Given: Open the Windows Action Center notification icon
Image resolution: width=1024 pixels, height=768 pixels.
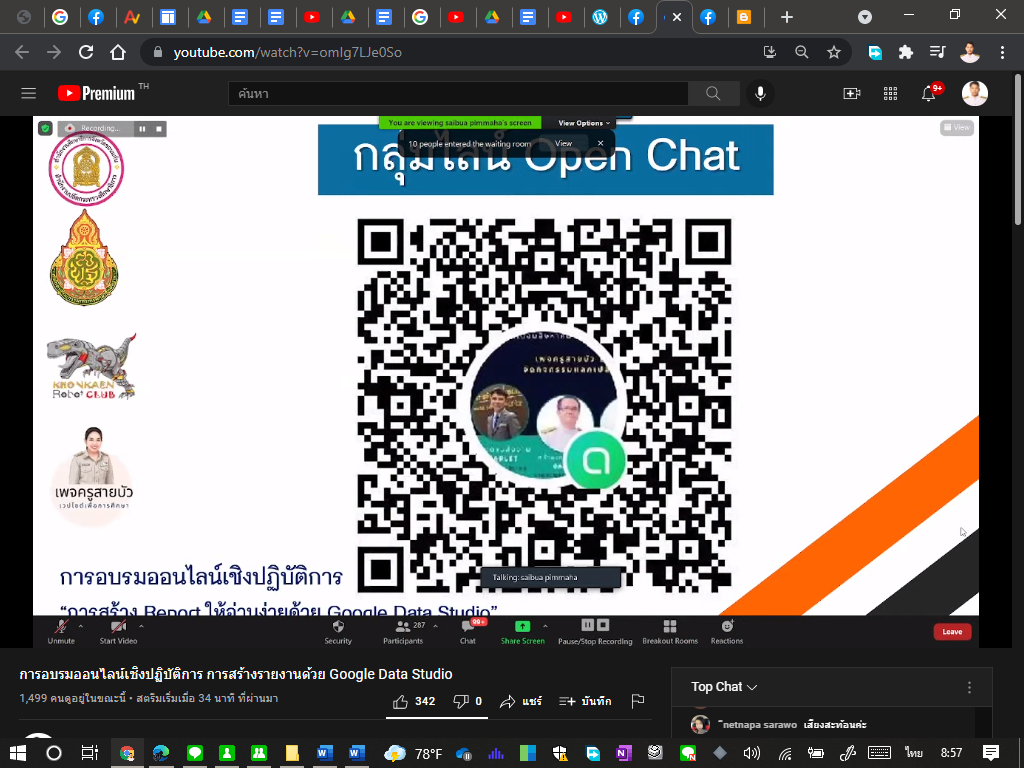Looking at the screenshot, I should [x=991, y=753].
